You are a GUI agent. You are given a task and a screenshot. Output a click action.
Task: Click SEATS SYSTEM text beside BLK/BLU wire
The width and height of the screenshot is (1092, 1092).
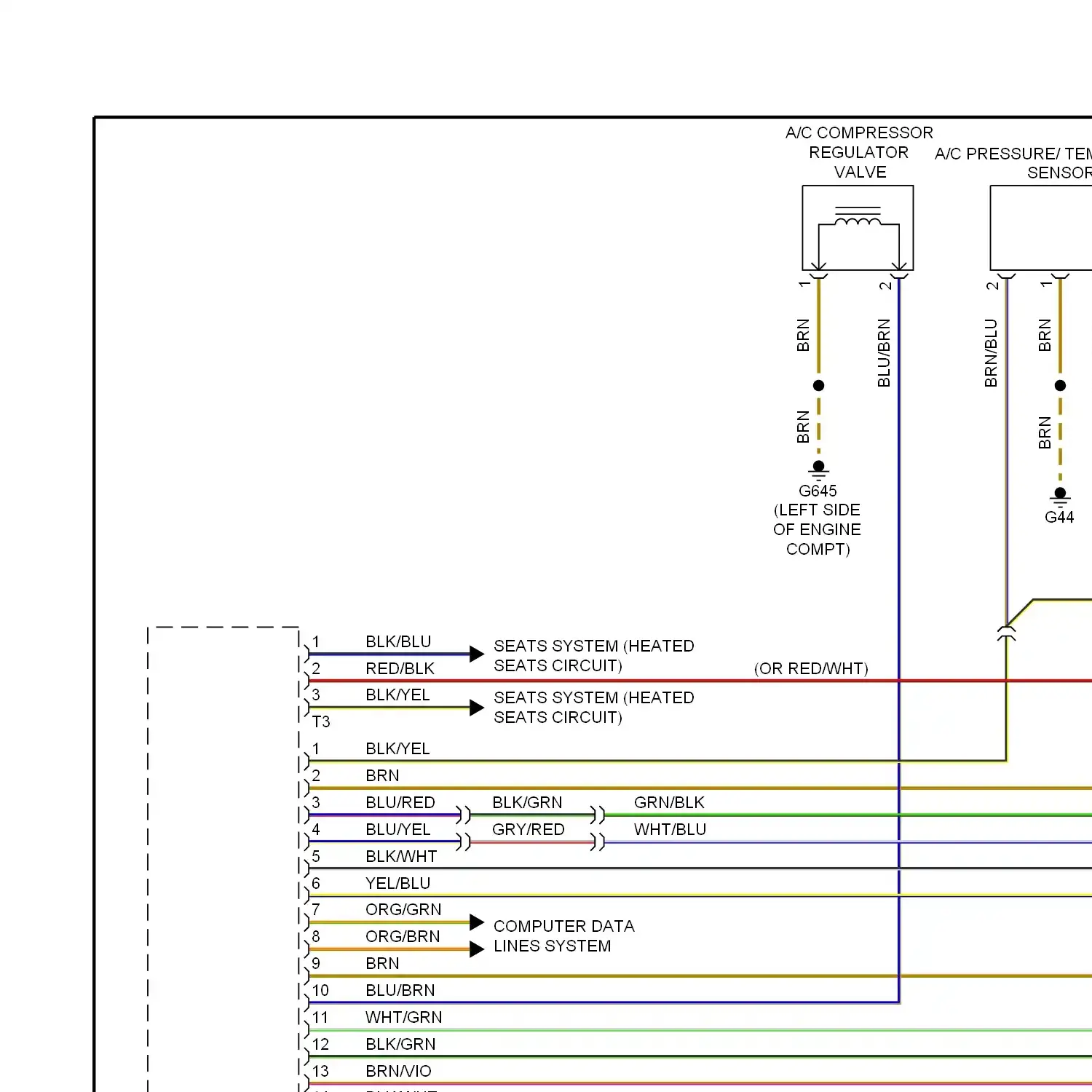point(594,655)
